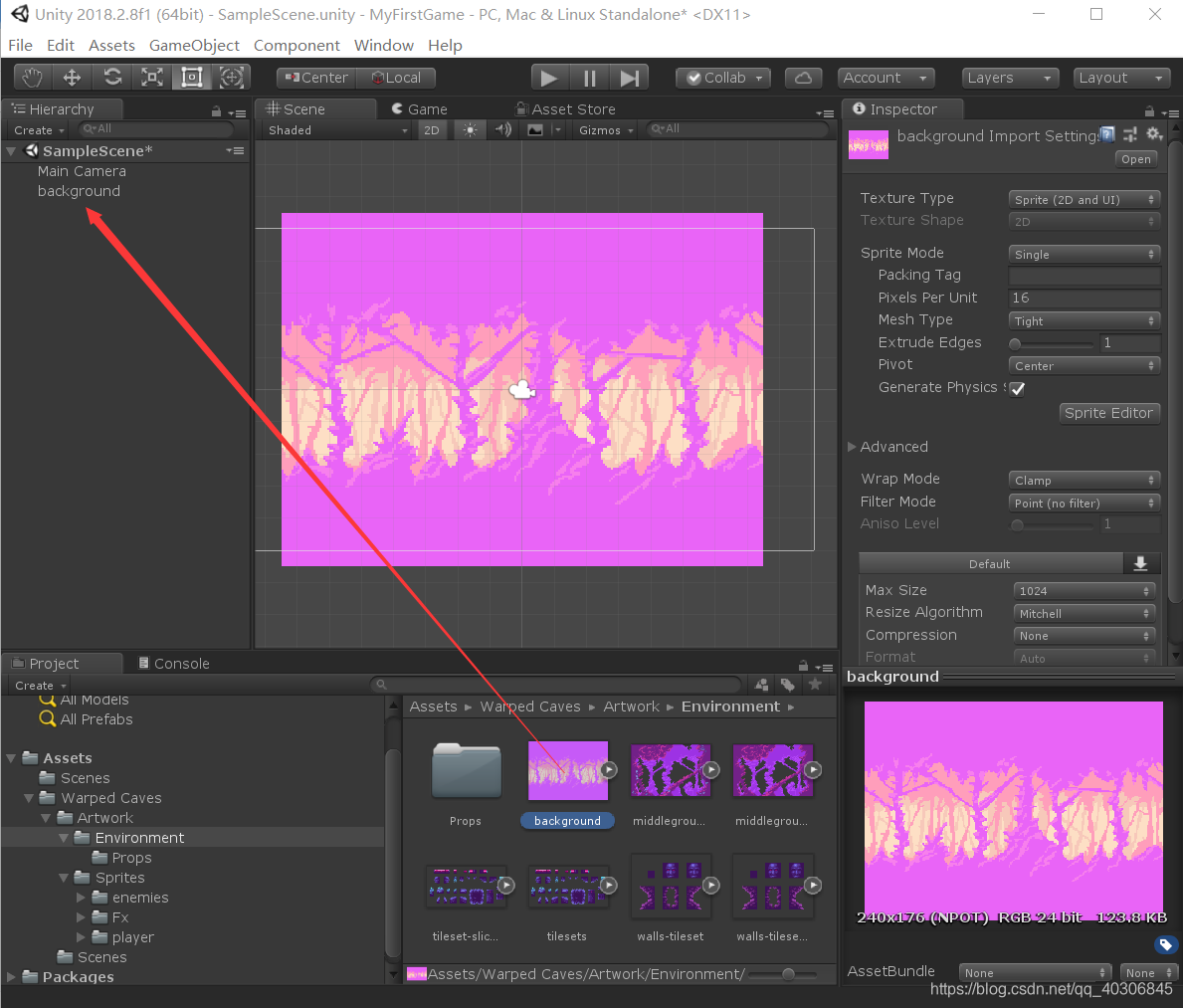Click the Collab button
Image resolution: width=1183 pixels, height=1008 pixels.
[723, 78]
